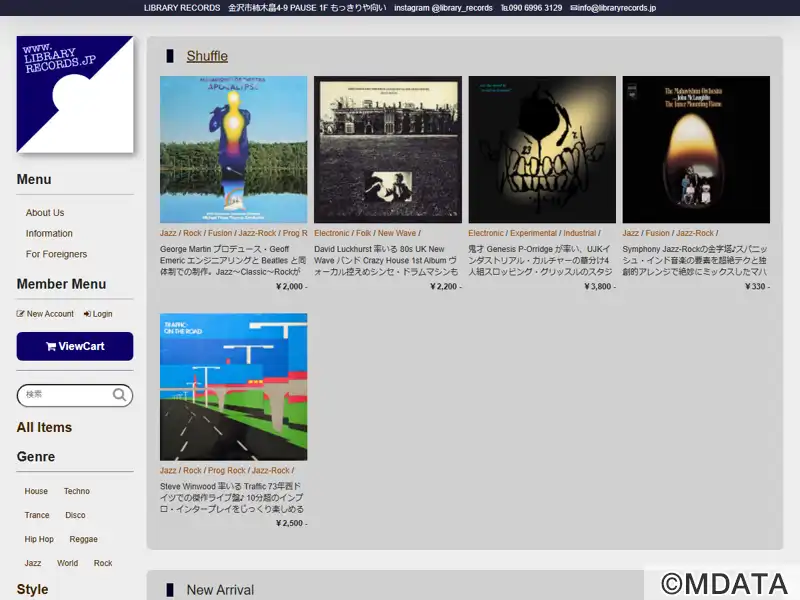The image size is (800, 600).
Task: Open Traffic On The Road album cover
Action: click(234, 387)
